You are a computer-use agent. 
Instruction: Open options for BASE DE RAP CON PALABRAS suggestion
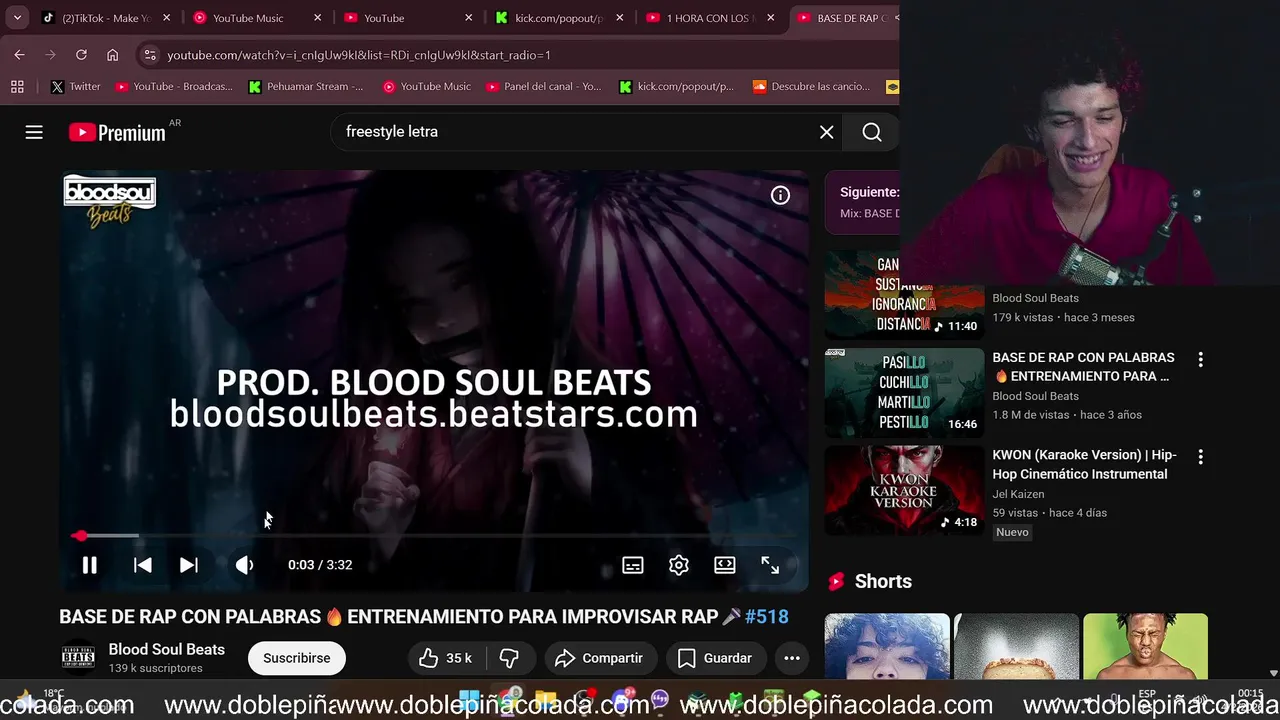click(1200, 360)
